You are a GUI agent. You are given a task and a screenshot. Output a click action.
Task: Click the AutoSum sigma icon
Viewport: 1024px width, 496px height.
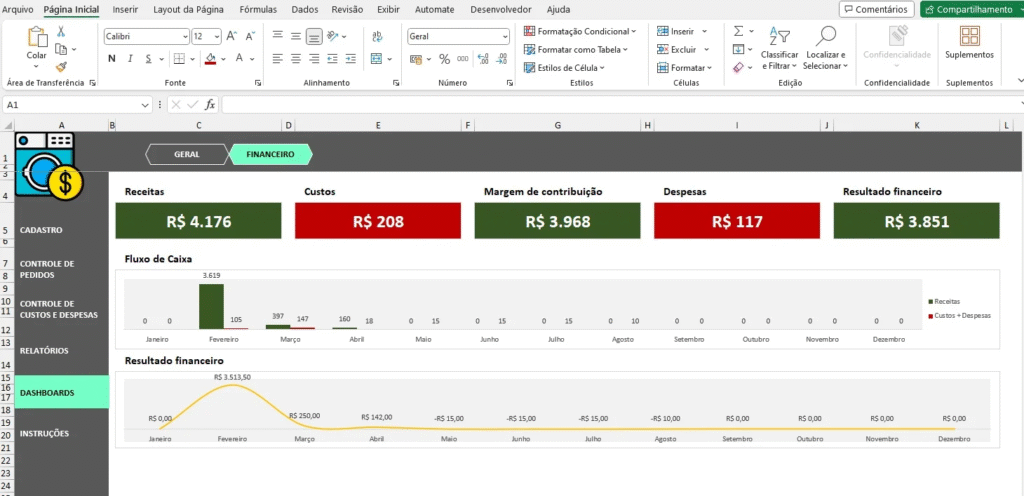click(x=738, y=32)
